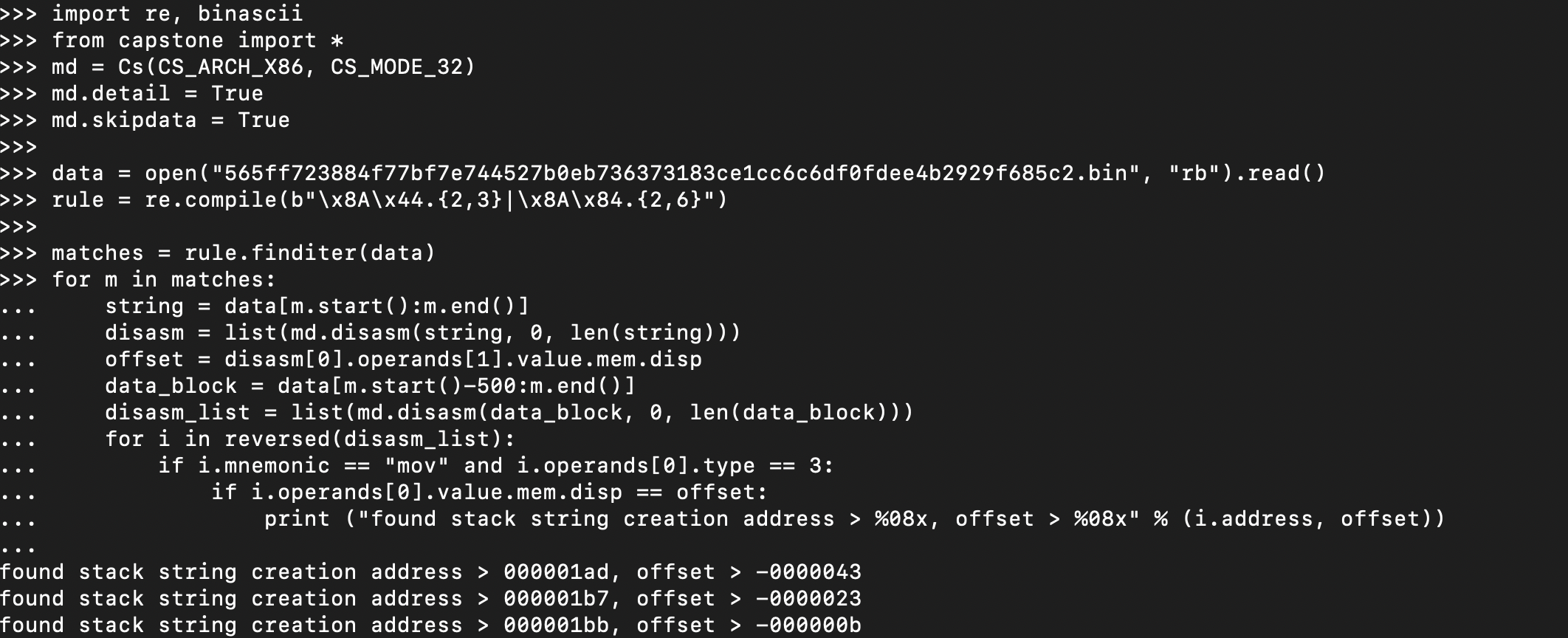The width and height of the screenshot is (1568, 638).
Task: Click 'rule.finditer(data)' expression
Action: [x=310, y=253]
